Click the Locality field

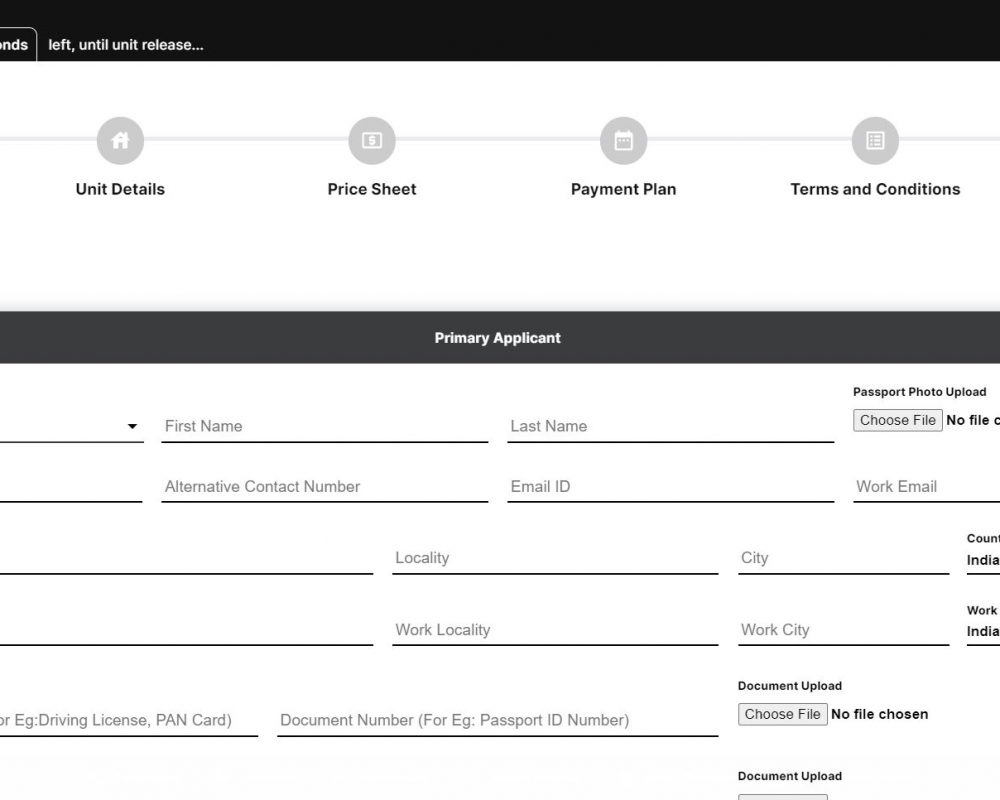coord(555,558)
